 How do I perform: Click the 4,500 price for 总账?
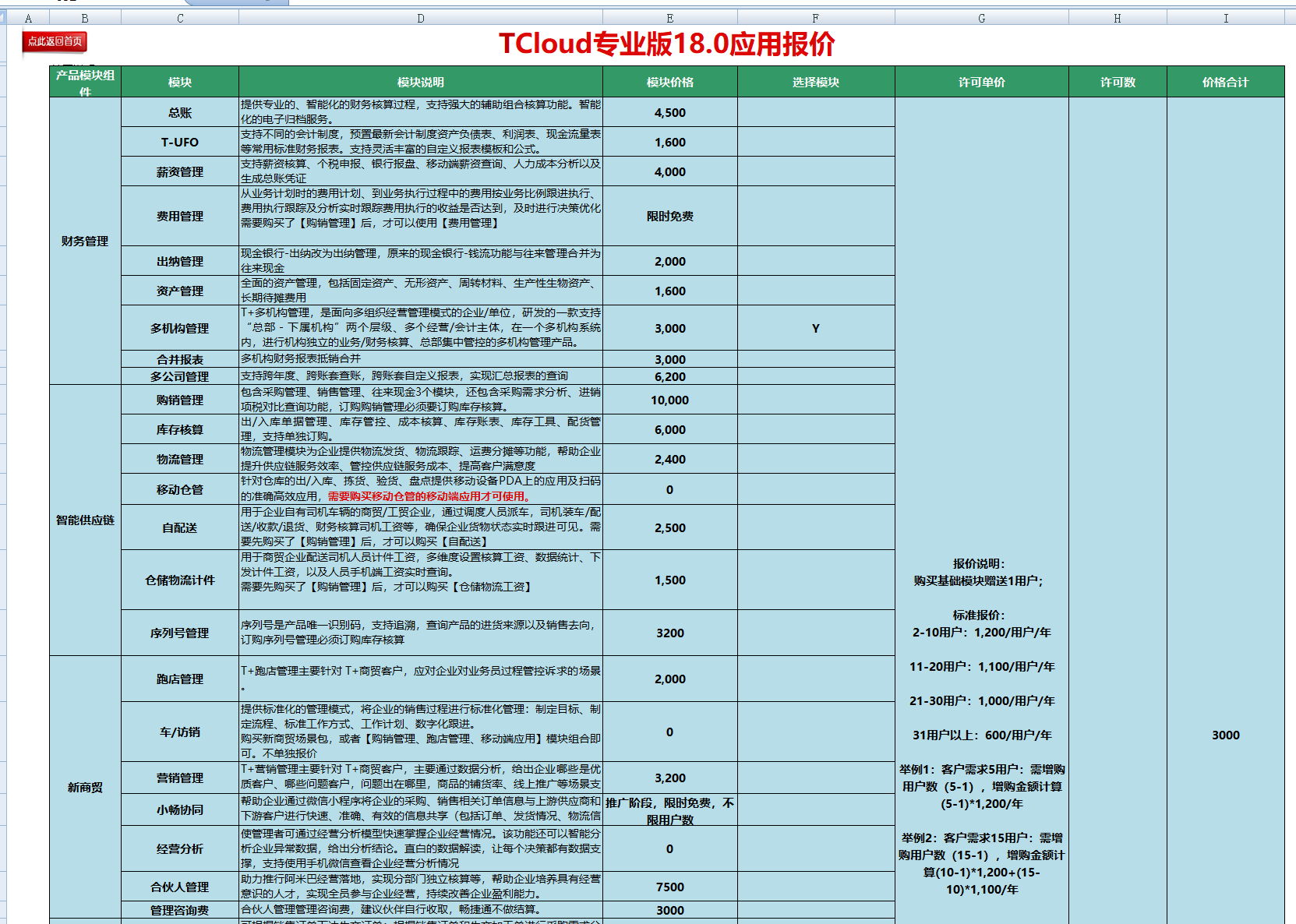point(670,112)
